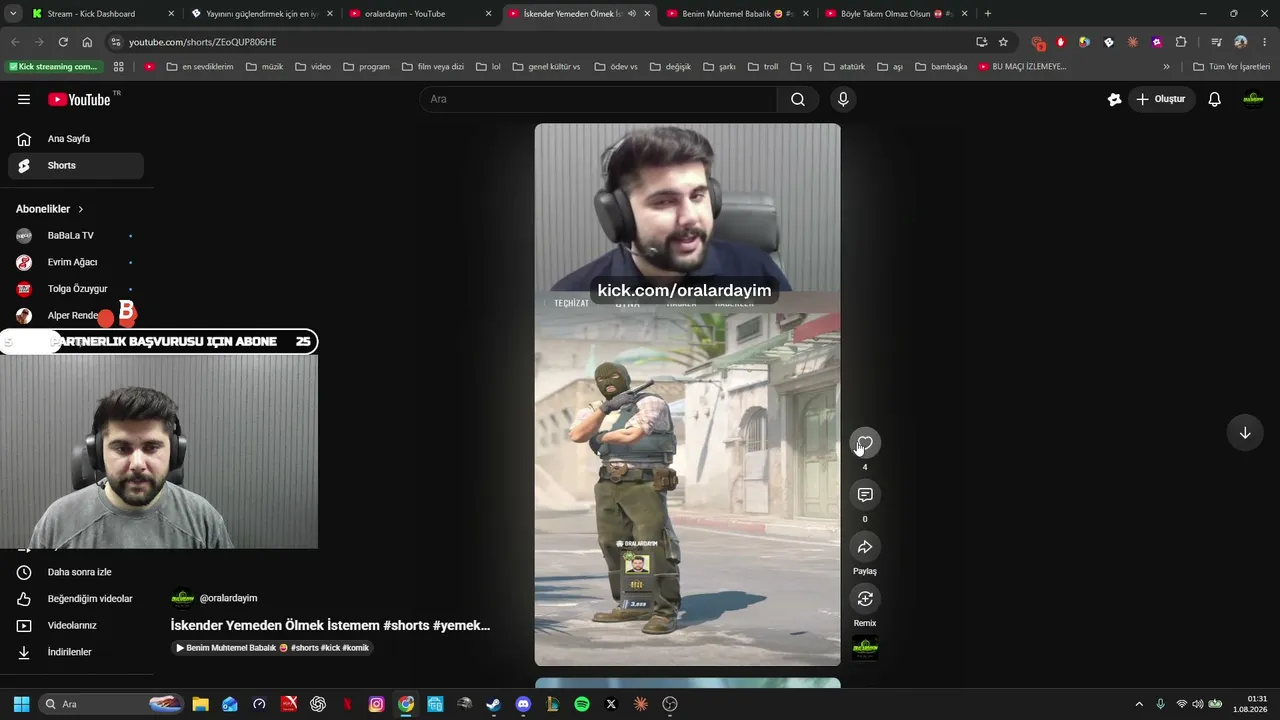Click the Benim Muhtemel Babalık suggested chip
1280x720 pixels.
(x=272, y=648)
